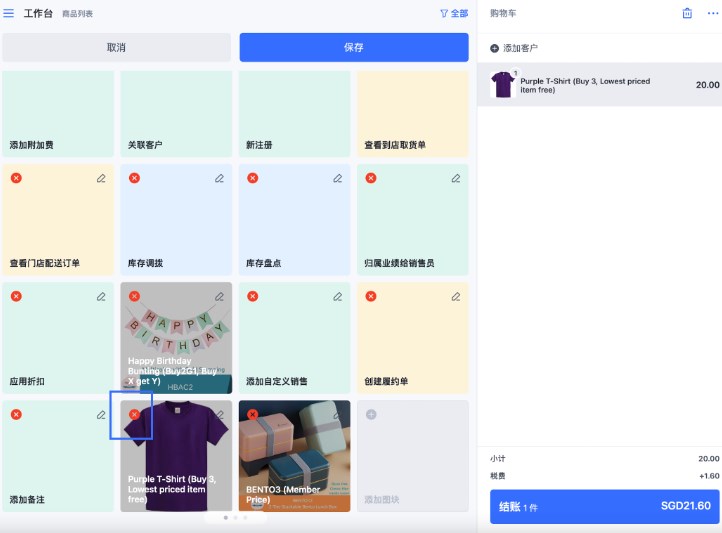
Task: Remove the 库存盘点 tile
Action: [253, 178]
